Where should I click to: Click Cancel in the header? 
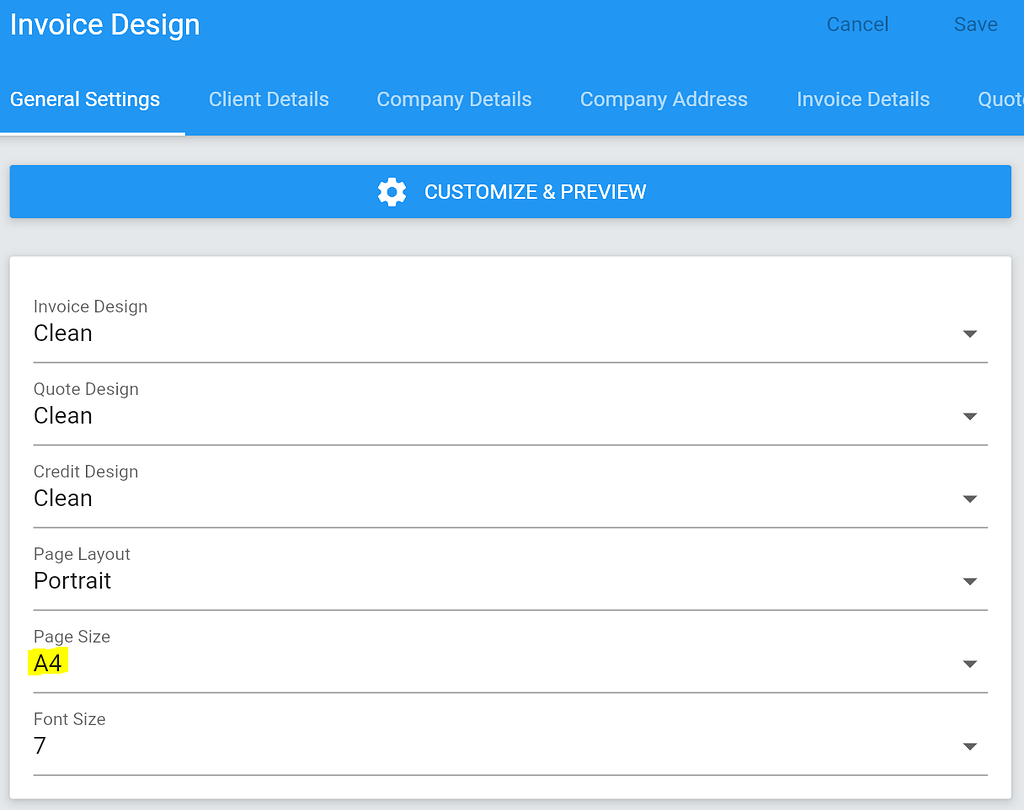(x=857, y=25)
